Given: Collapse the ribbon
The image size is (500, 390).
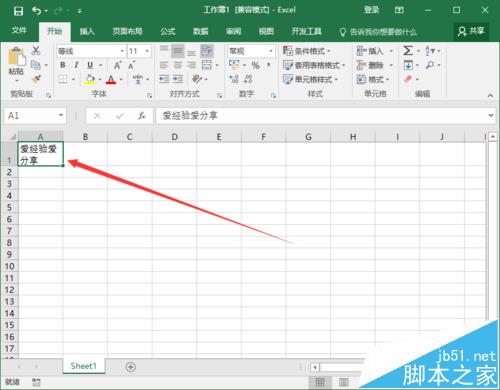Looking at the screenshot, I should coord(490,95).
